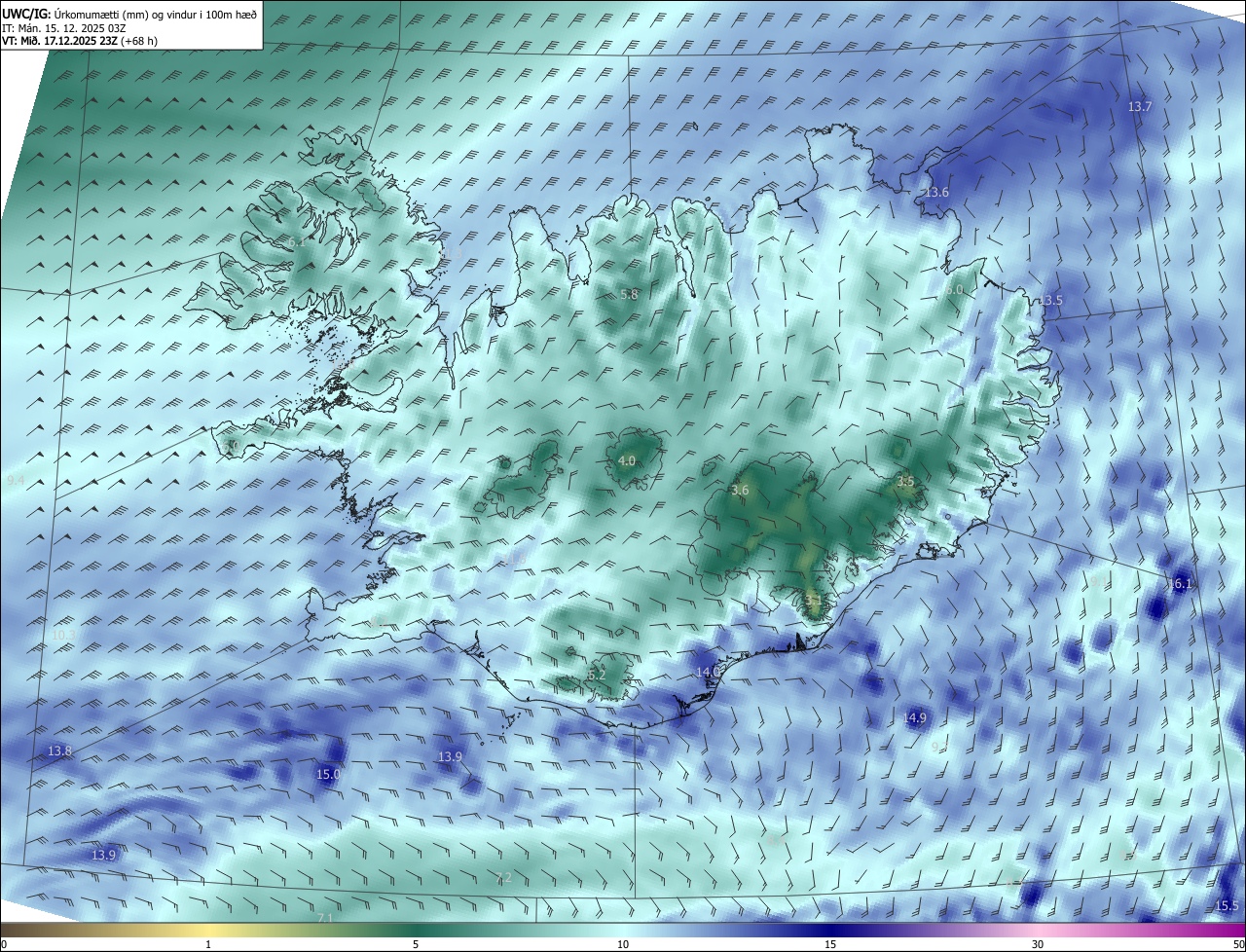The image size is (1246, 952).
Task: Click the 15.0 value label on the map
Action: click(x=328, y=775)
